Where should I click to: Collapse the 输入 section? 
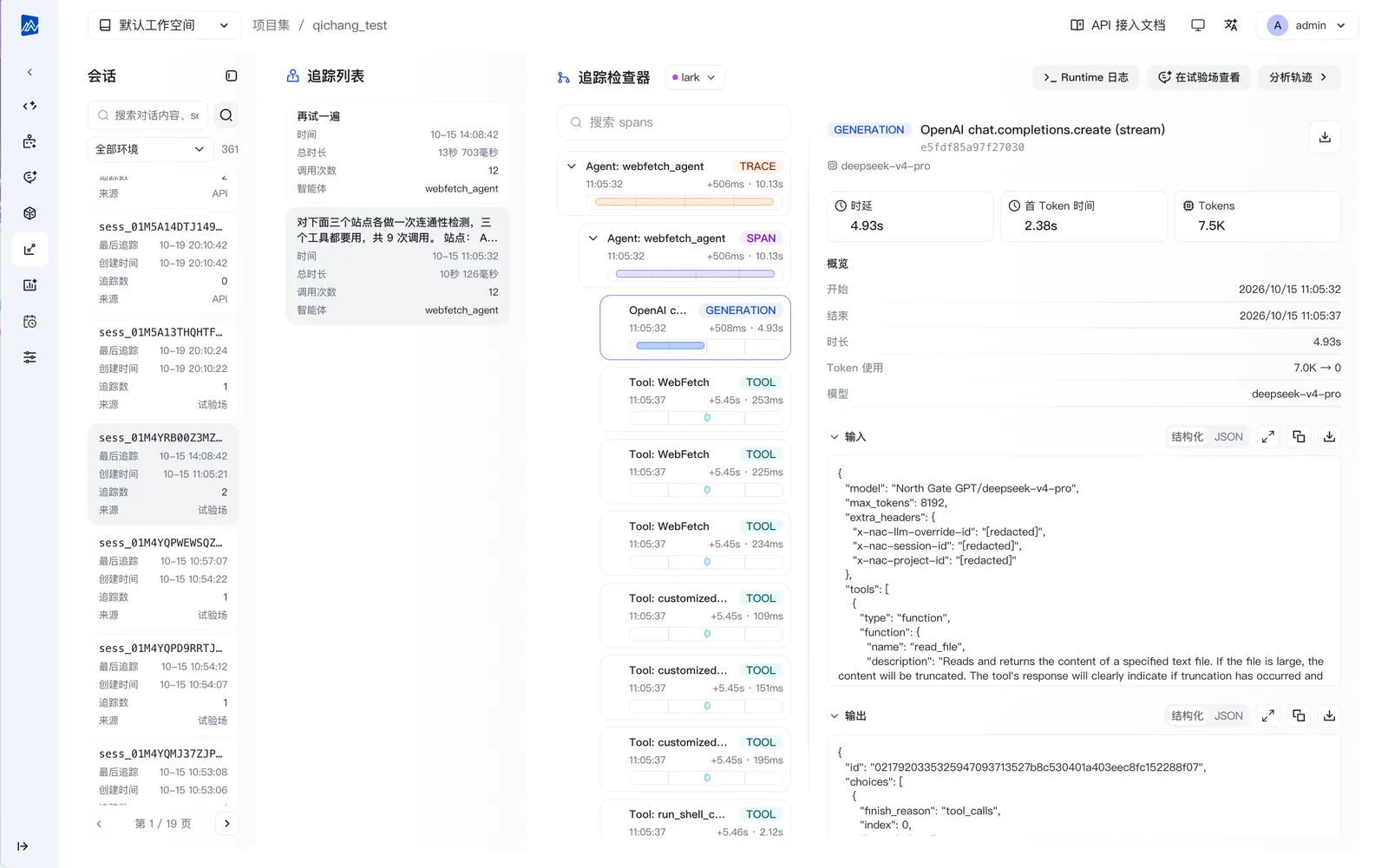tap(835, 437)
